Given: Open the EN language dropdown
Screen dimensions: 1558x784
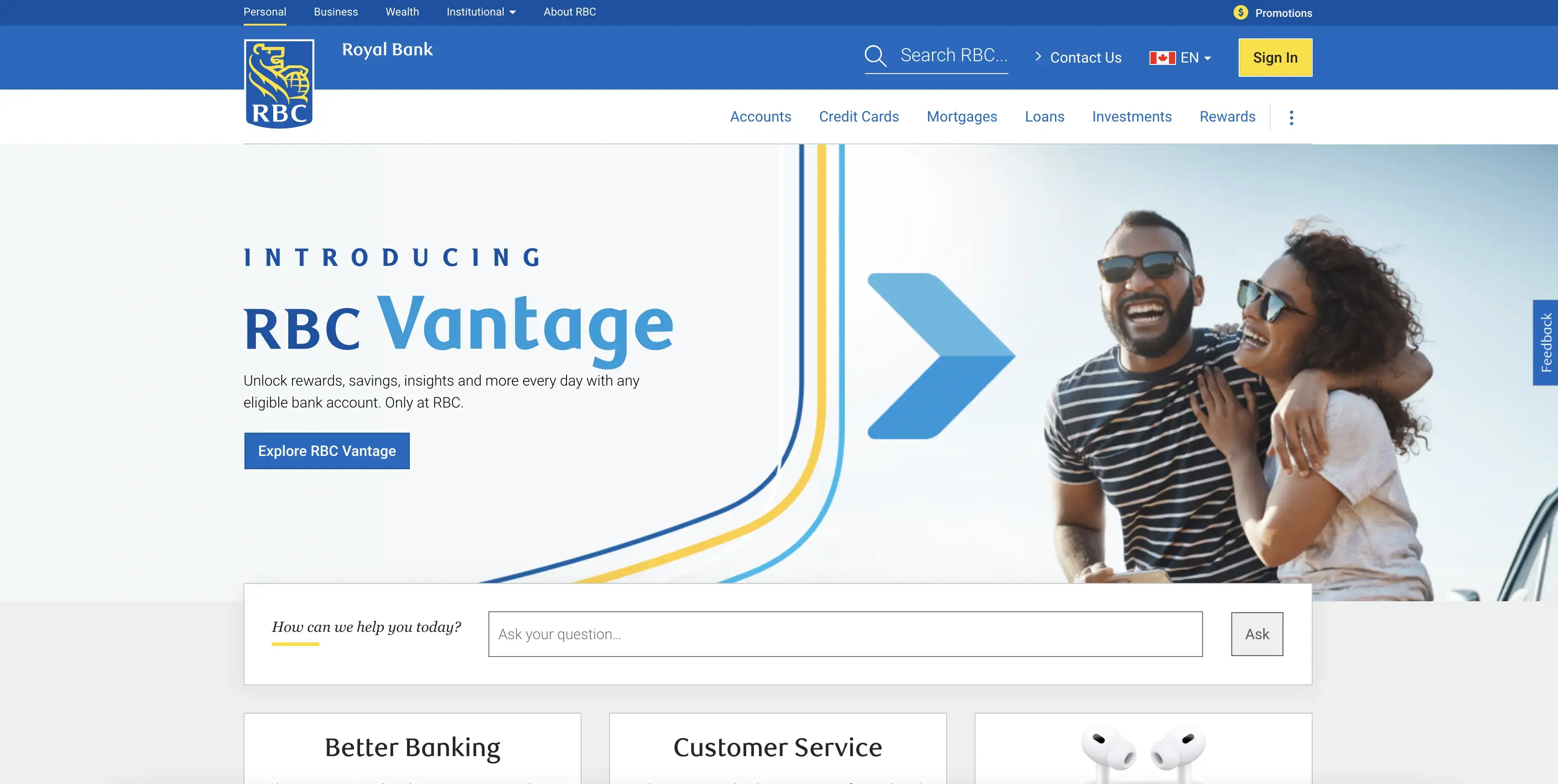Looking at the screenshot, I should 1194,58.
